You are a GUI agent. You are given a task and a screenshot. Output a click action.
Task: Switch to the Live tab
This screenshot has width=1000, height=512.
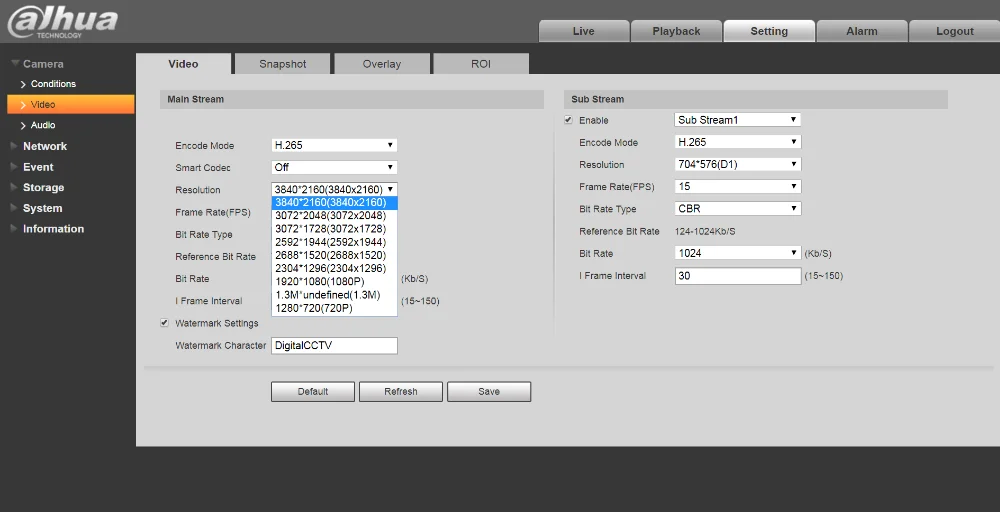point(584,31)
